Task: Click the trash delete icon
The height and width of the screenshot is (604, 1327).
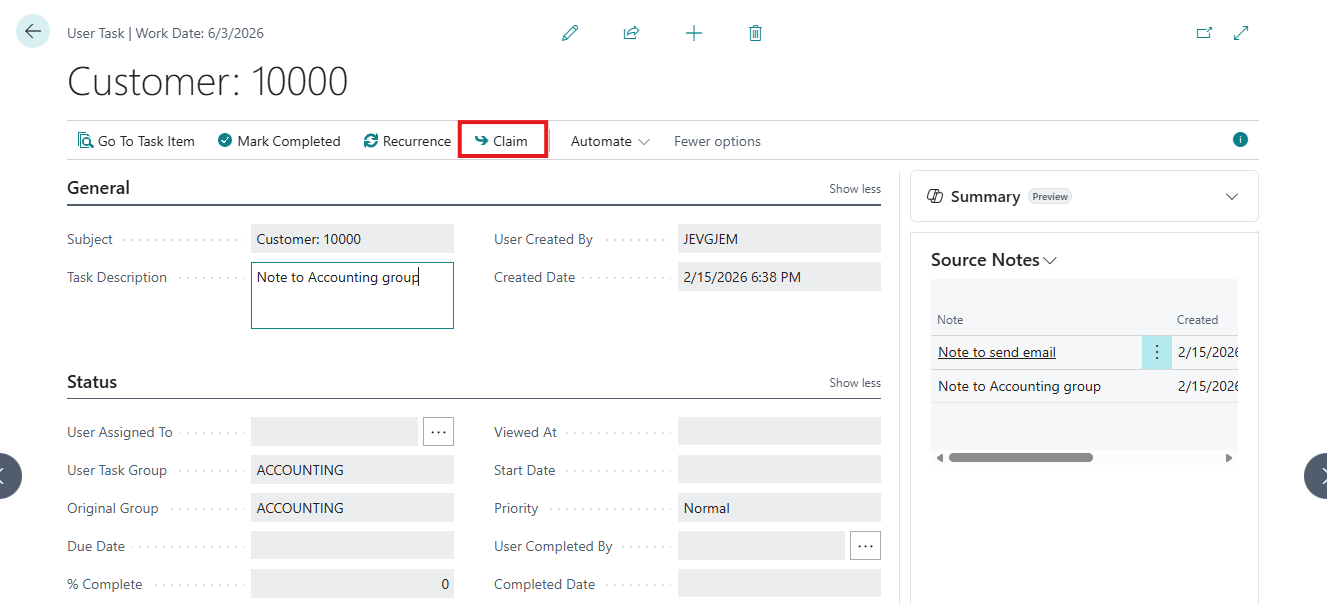Action: [x=755, y=33]
